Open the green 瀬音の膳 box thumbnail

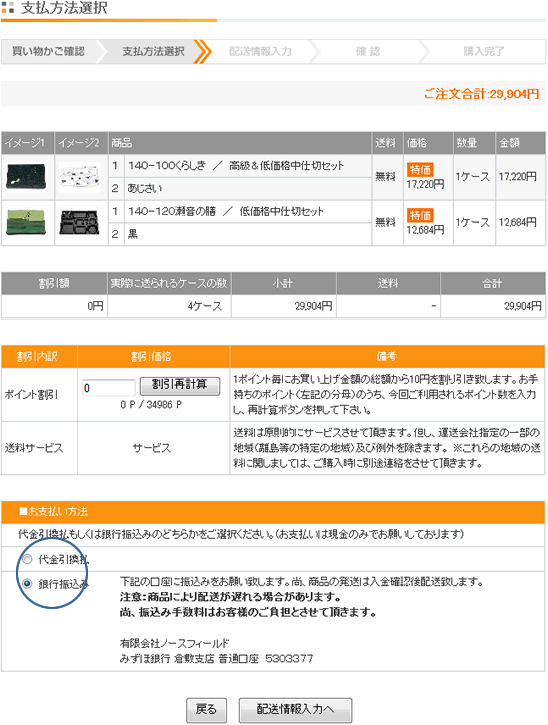26,222
